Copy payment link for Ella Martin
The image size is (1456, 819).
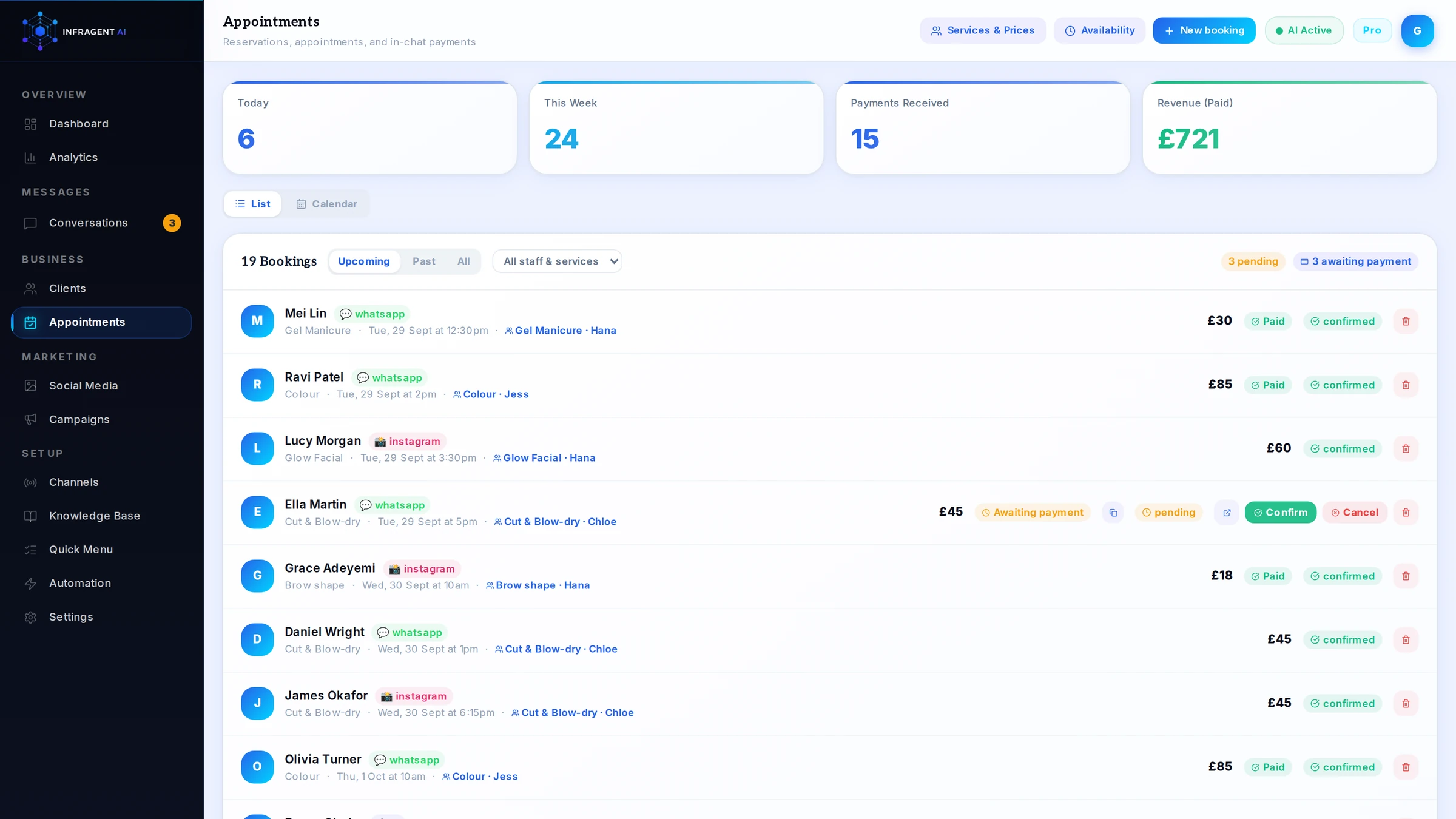[1113, 513]
